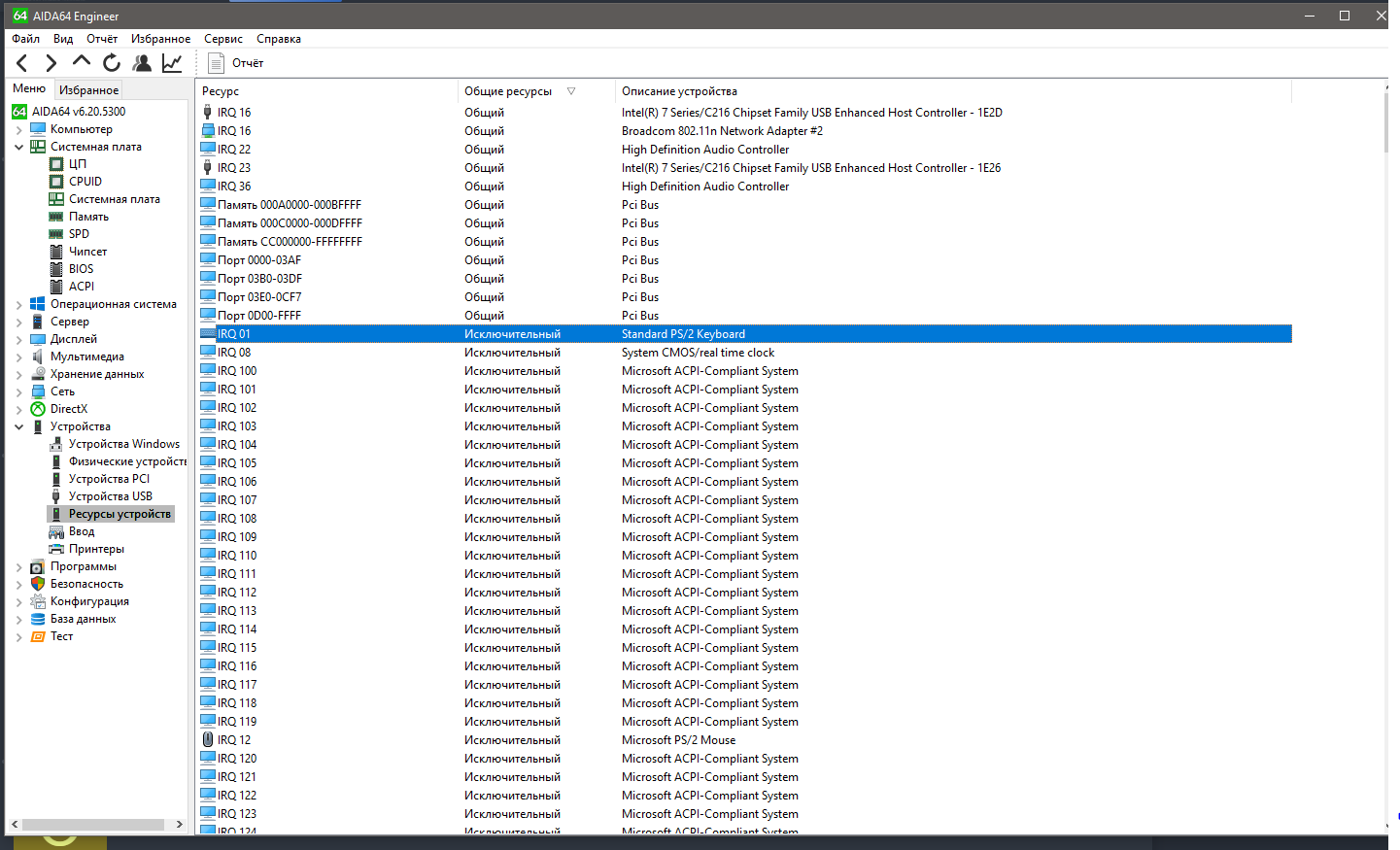Click the Ввод keyboard icon
The height and width of the screenshot is (850, 1400).
tap(56, 531)
